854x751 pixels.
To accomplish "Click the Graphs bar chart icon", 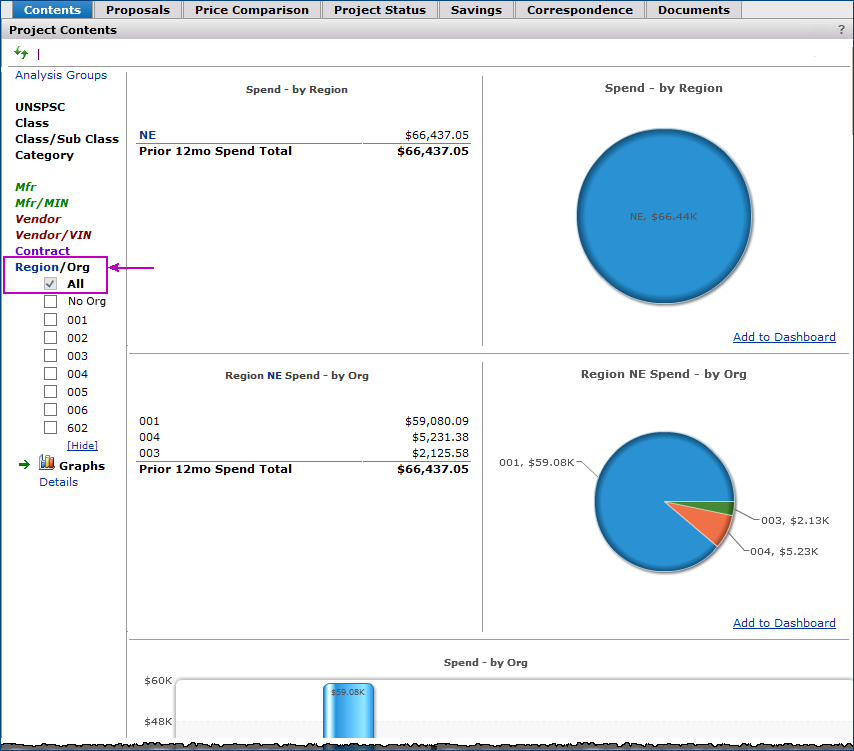I will coord(46,463).
